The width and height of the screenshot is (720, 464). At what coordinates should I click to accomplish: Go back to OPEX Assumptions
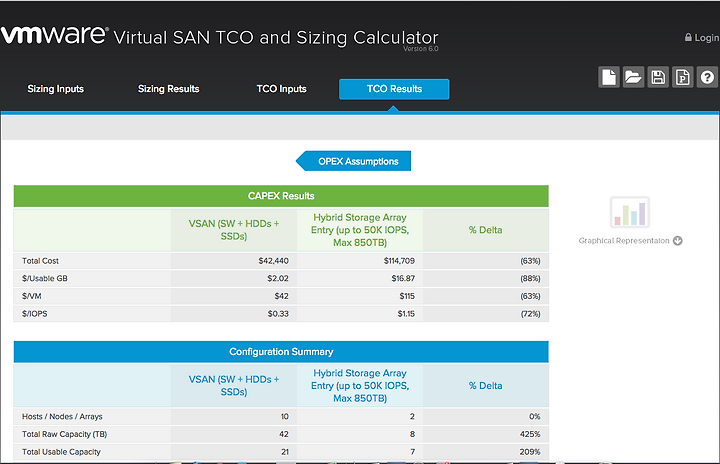353,161
